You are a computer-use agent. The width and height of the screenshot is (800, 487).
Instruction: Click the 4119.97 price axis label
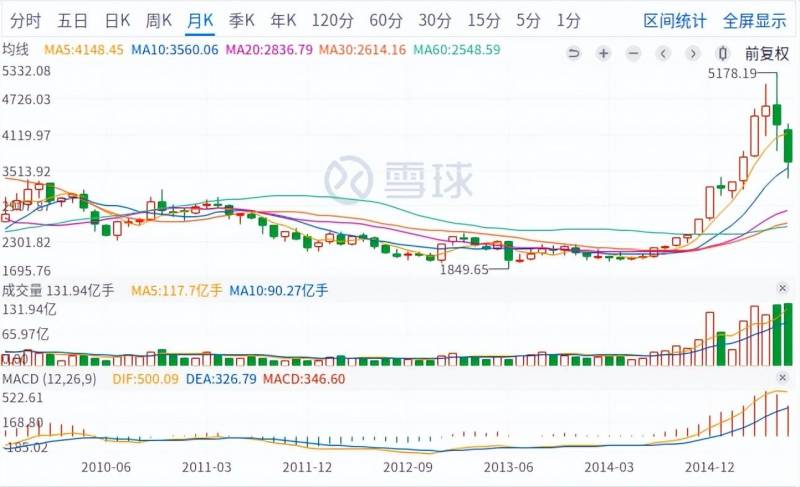27,136
